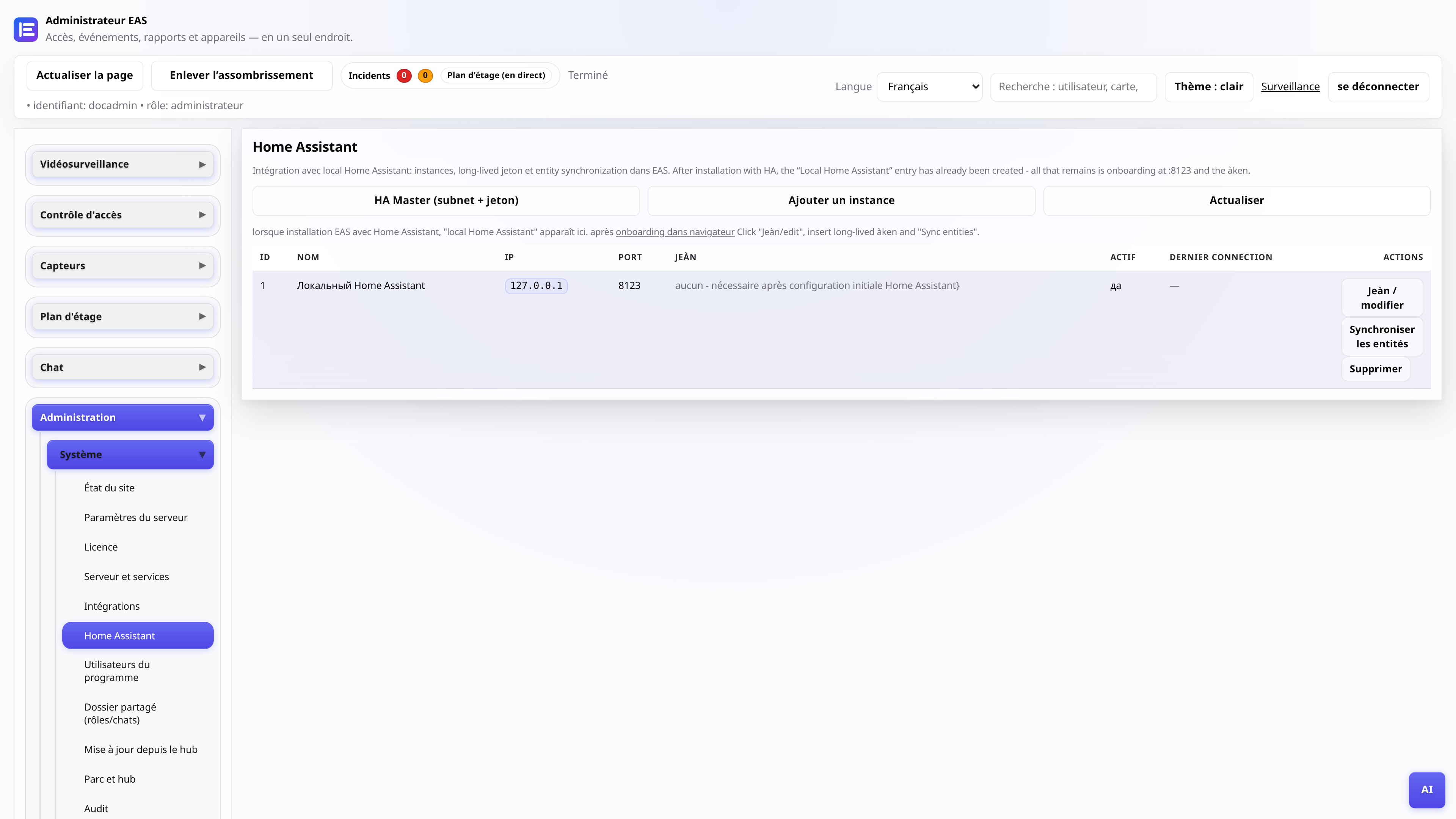Click Supprimer for the local instance

1375,369
